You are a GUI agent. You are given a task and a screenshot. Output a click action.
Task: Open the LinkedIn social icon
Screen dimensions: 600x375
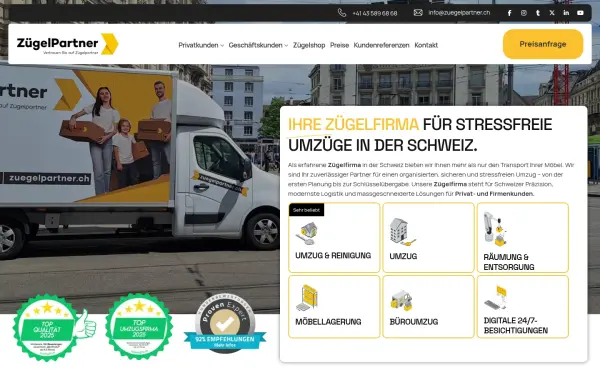(x=566, y=13)
